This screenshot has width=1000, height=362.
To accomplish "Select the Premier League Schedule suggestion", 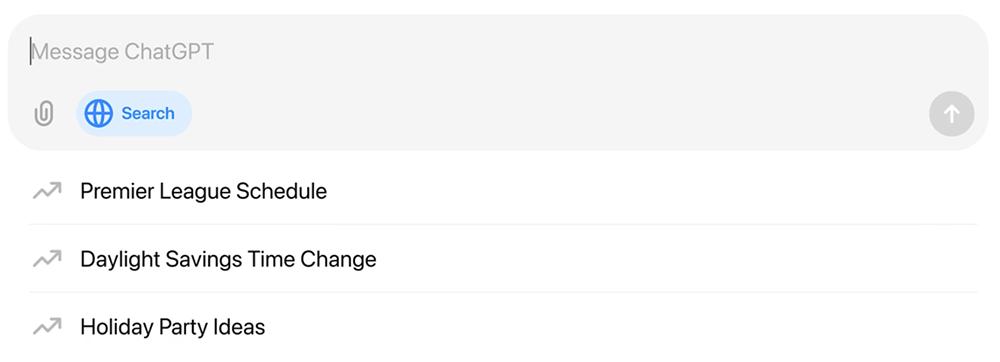I will point(503,191).
